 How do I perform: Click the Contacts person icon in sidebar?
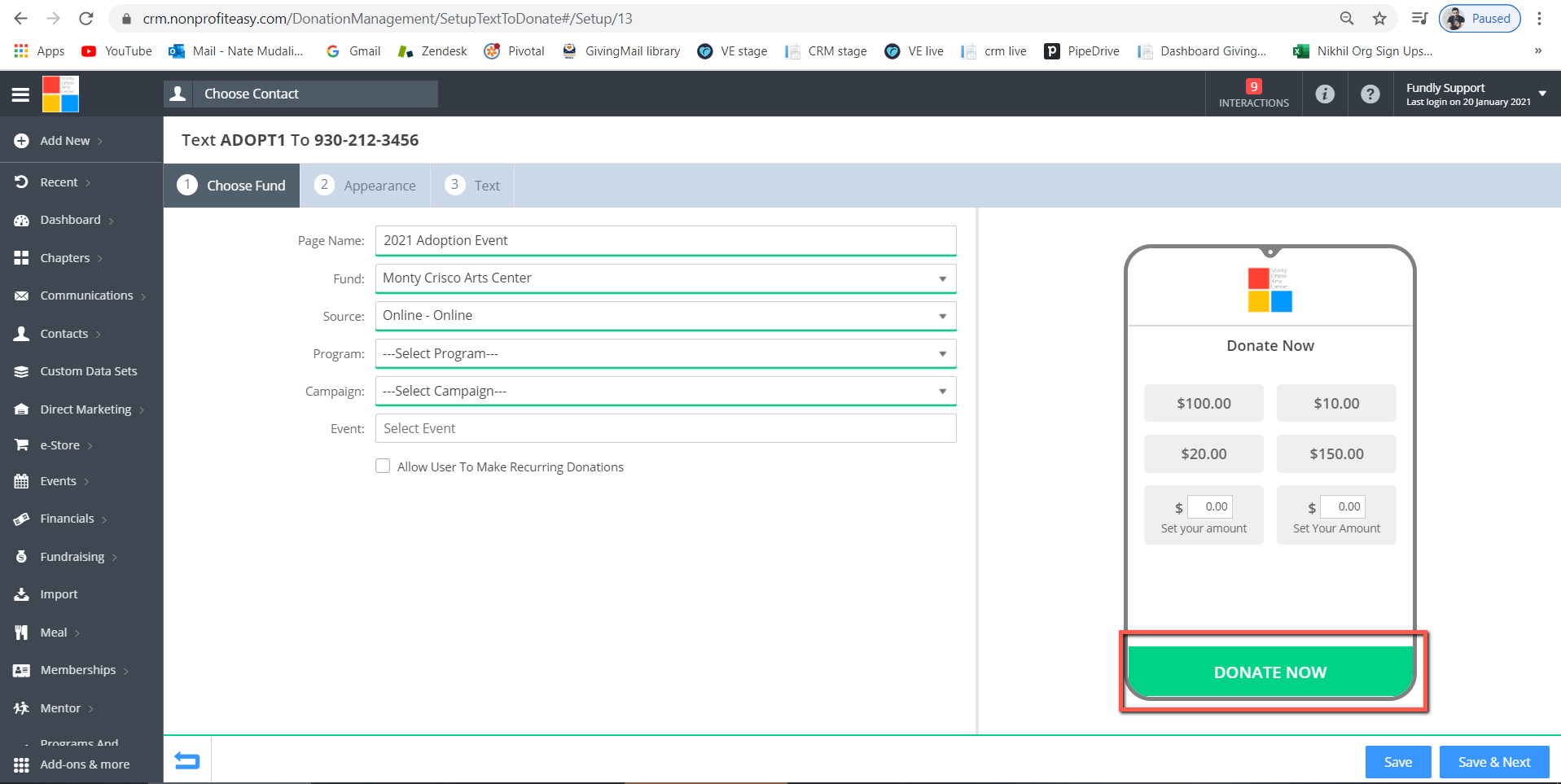[21, 334]
